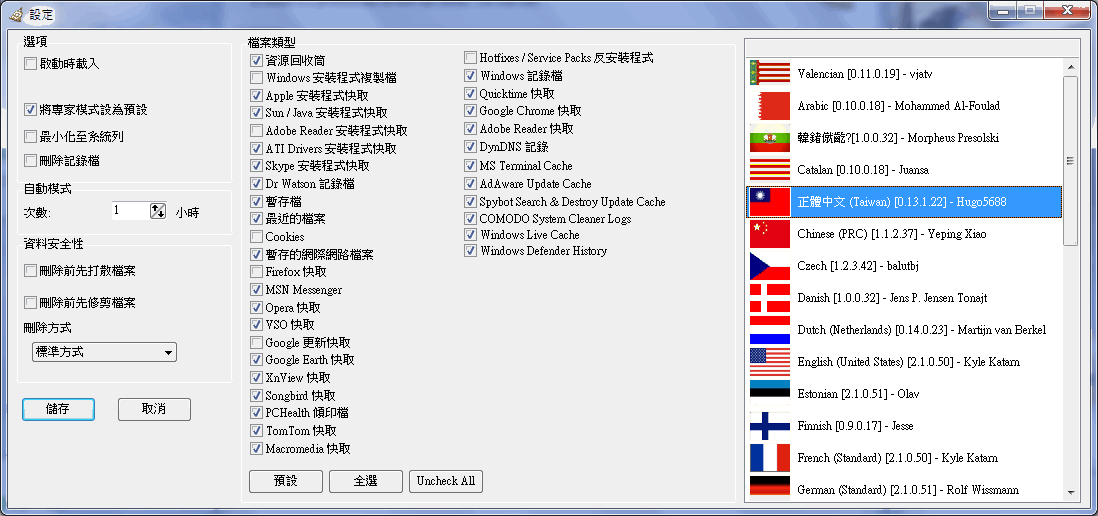This screenshot has height=516, width=1098.
Task: Select French (Standard) language entry
Action: point(905,458)
